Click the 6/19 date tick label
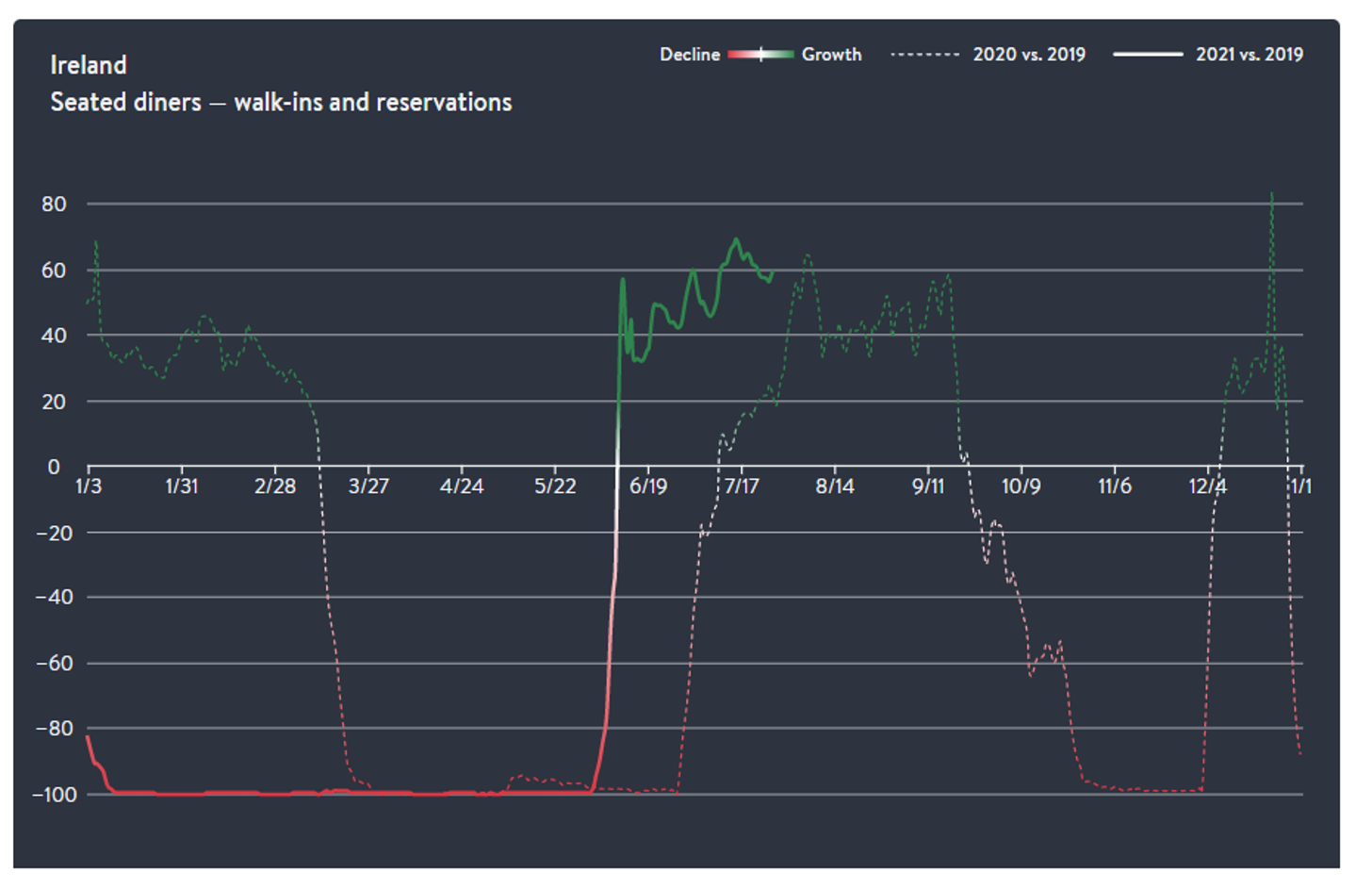This screenshot has height=889, width=1372. (647, 486)
